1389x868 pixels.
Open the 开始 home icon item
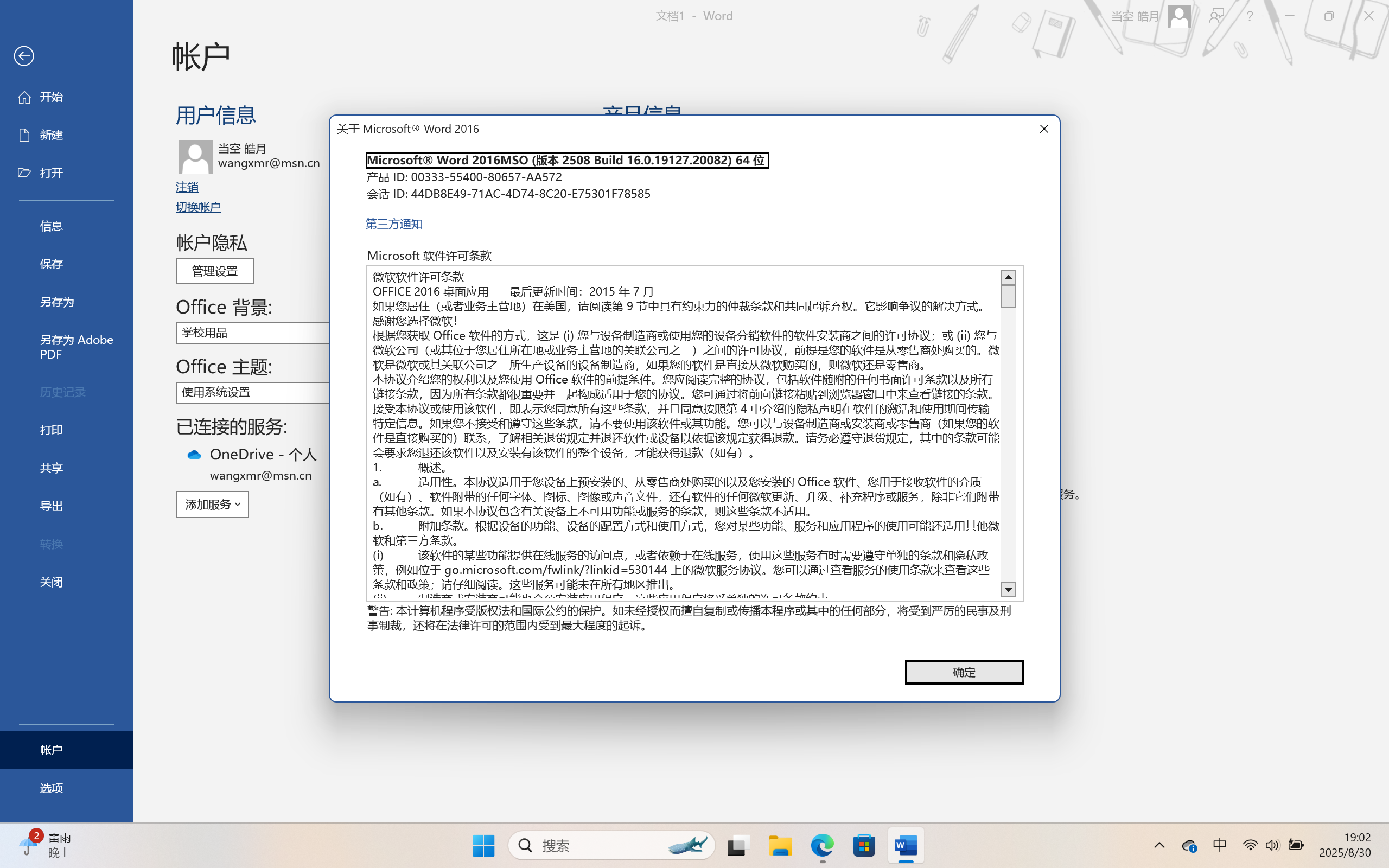point(24,97)
